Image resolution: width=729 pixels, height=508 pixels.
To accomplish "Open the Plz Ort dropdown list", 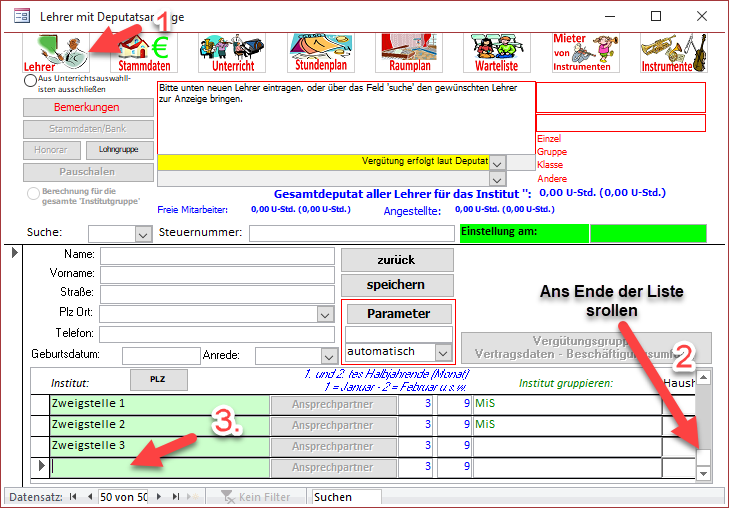I will tap(324, 314).
